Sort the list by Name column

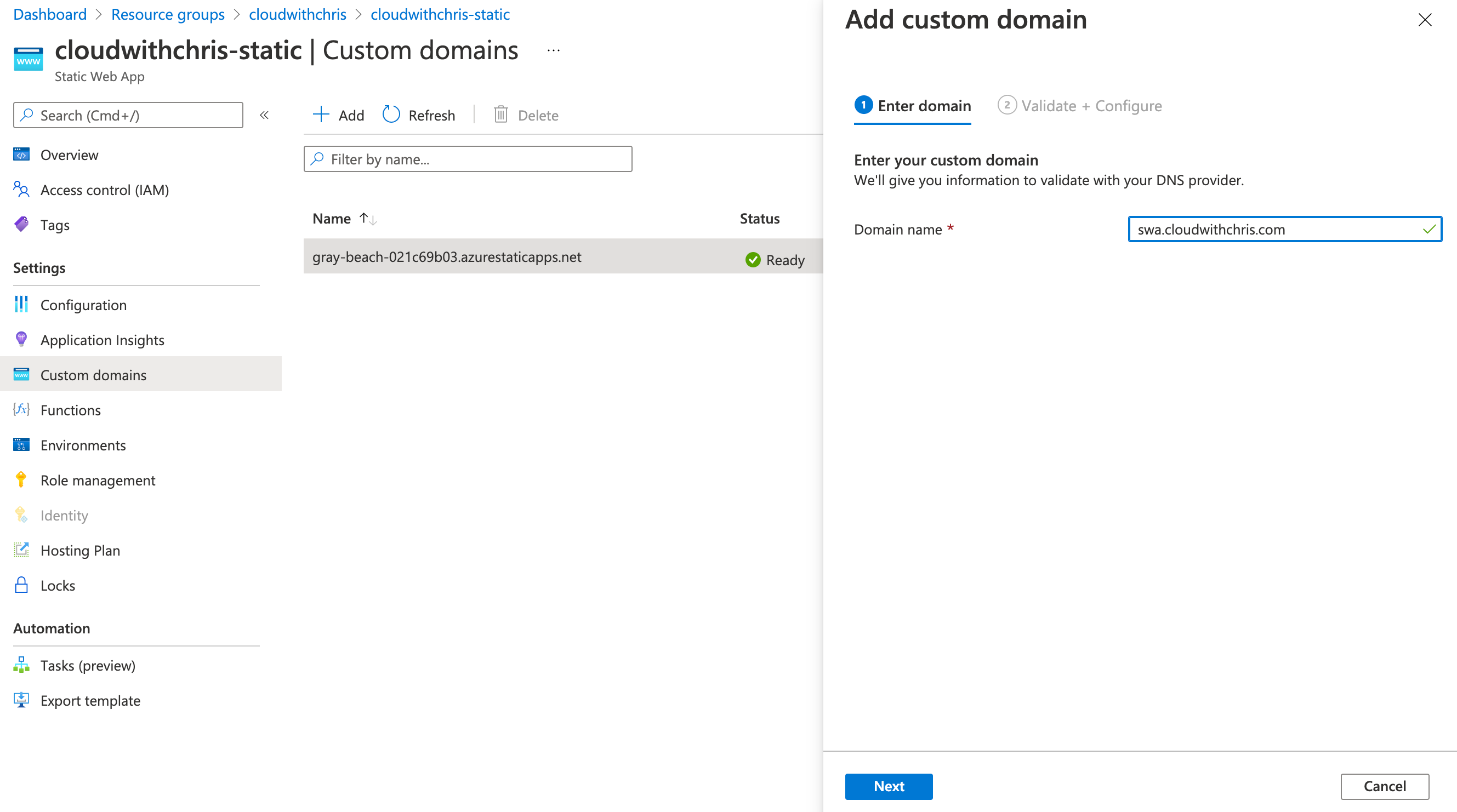[343, 218]
